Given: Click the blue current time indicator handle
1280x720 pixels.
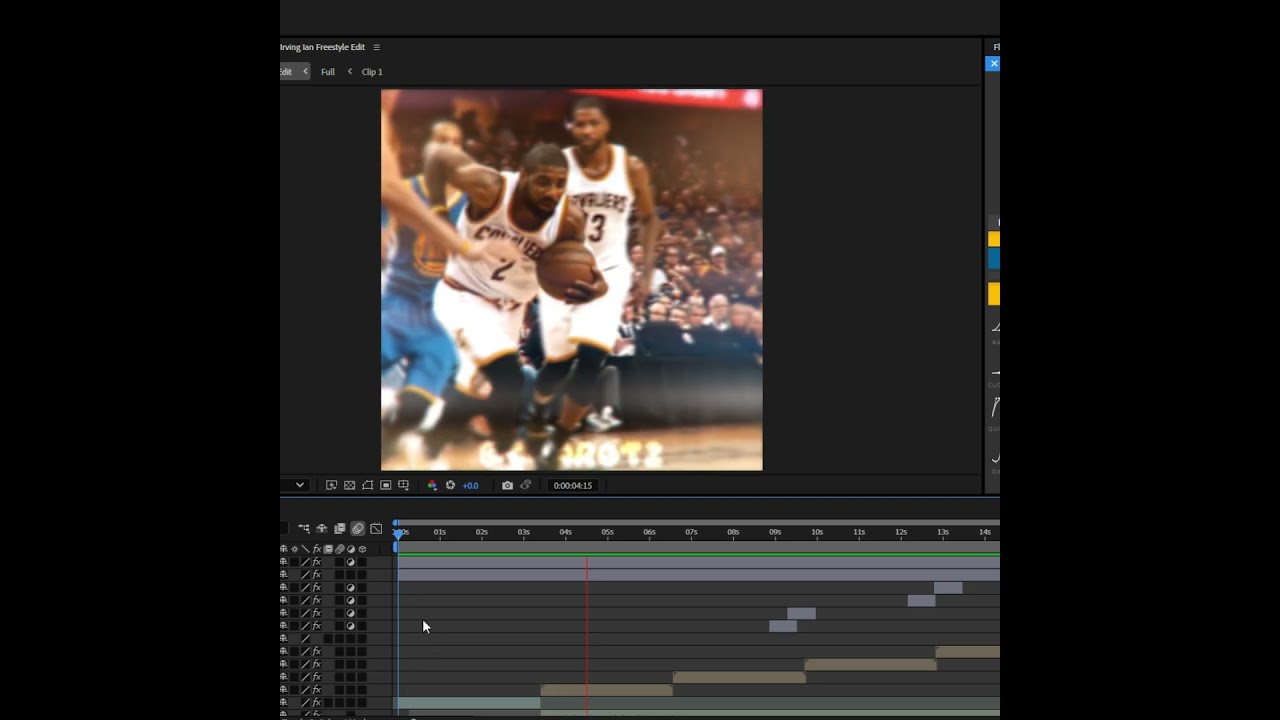Looking at the screenshot, I should pos(398,533).
